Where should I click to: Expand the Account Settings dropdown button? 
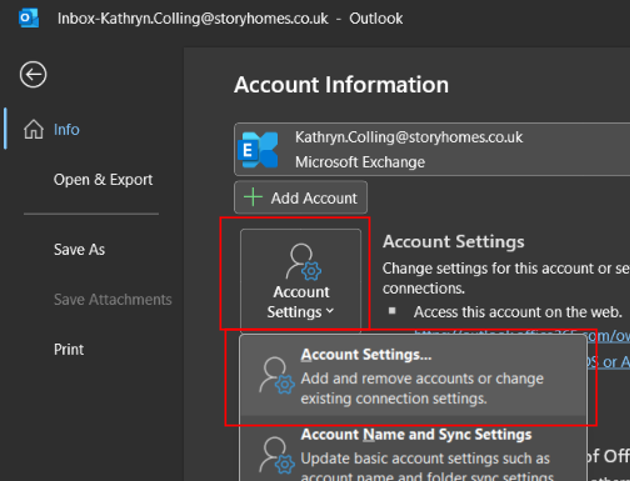pos(301,280)
